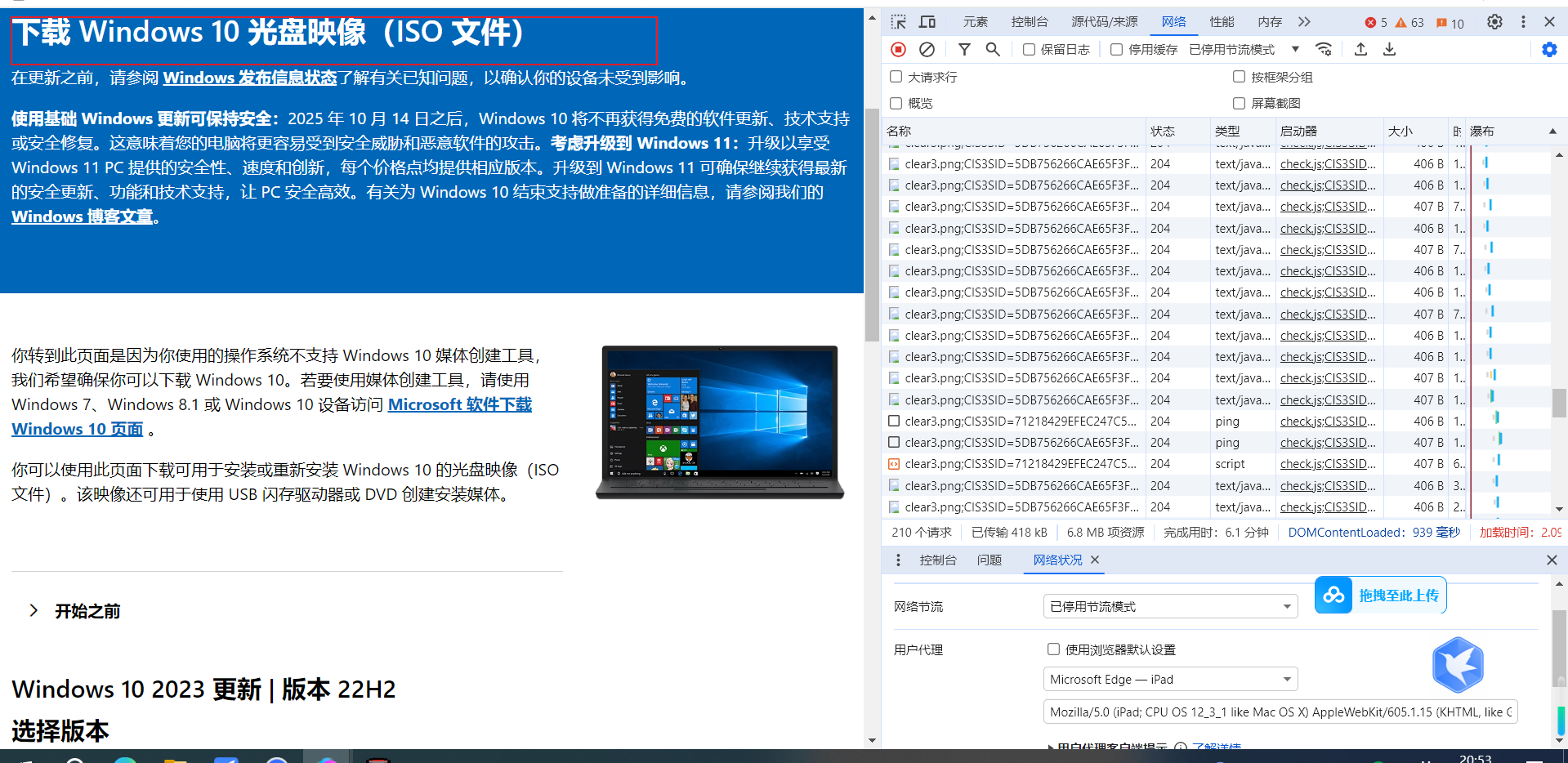Switch to the top 控制台 tab
The height and width of the screenshot is (763, 1568).
[1029, 22]
